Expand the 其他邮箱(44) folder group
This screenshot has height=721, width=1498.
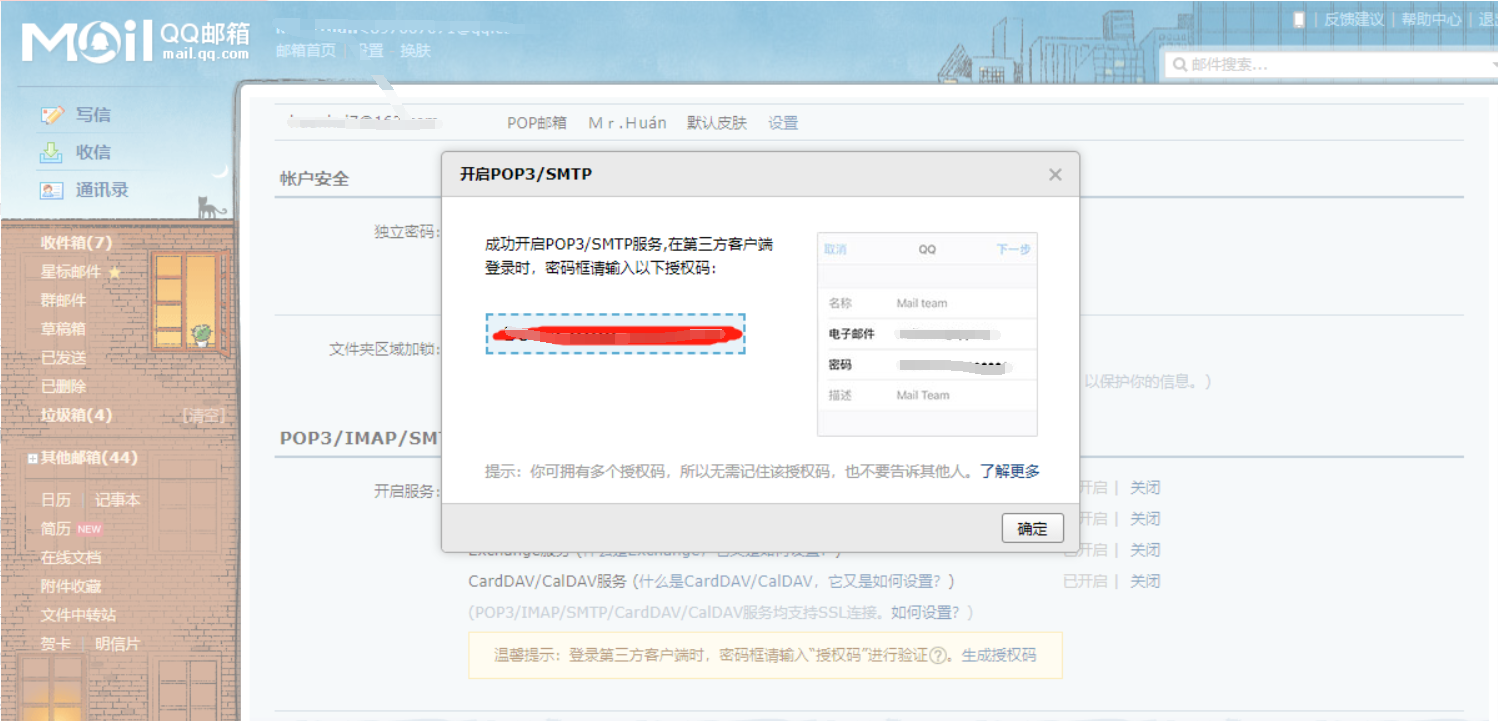(33, 459)
